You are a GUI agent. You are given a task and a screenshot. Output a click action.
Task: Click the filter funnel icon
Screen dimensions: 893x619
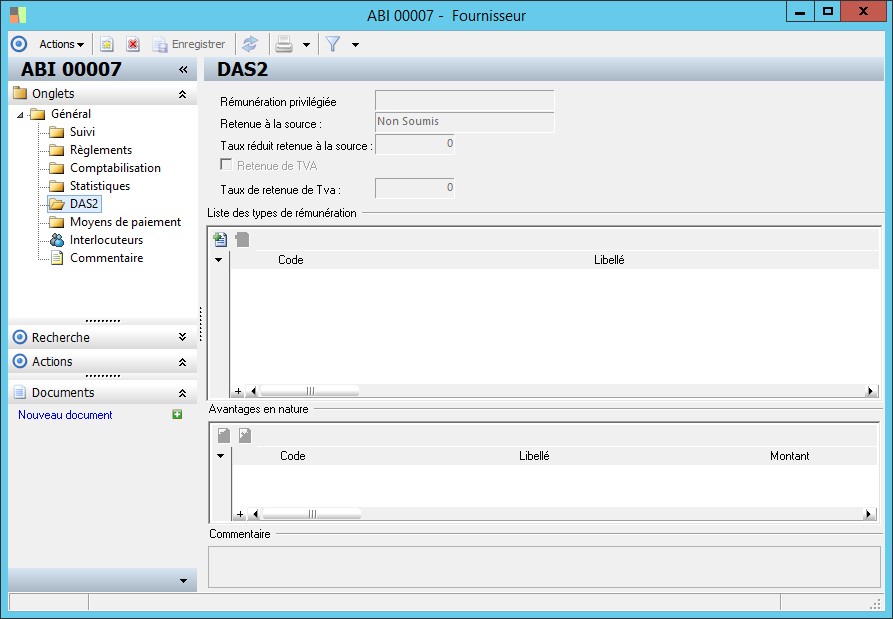tap(333, 45)
